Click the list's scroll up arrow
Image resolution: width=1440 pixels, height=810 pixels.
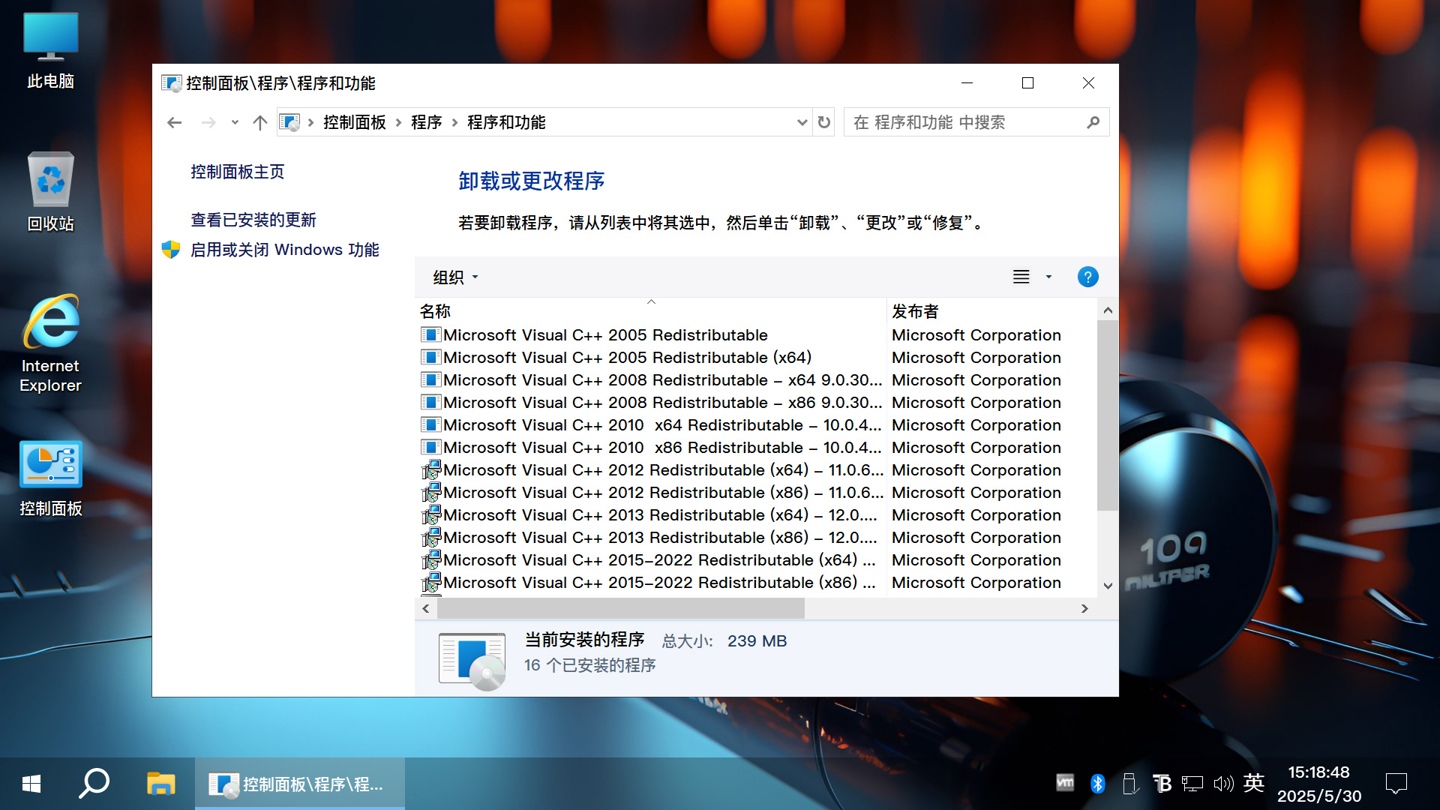[1107, 311]
